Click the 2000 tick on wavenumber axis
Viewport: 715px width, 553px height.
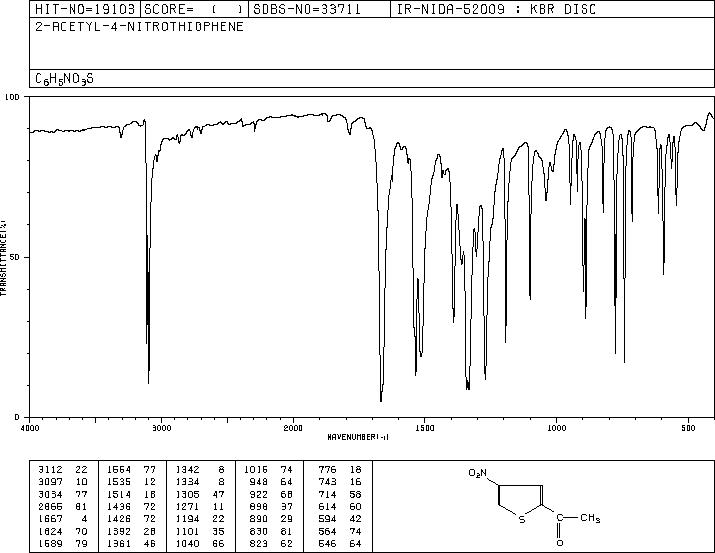tap(292, 428)
